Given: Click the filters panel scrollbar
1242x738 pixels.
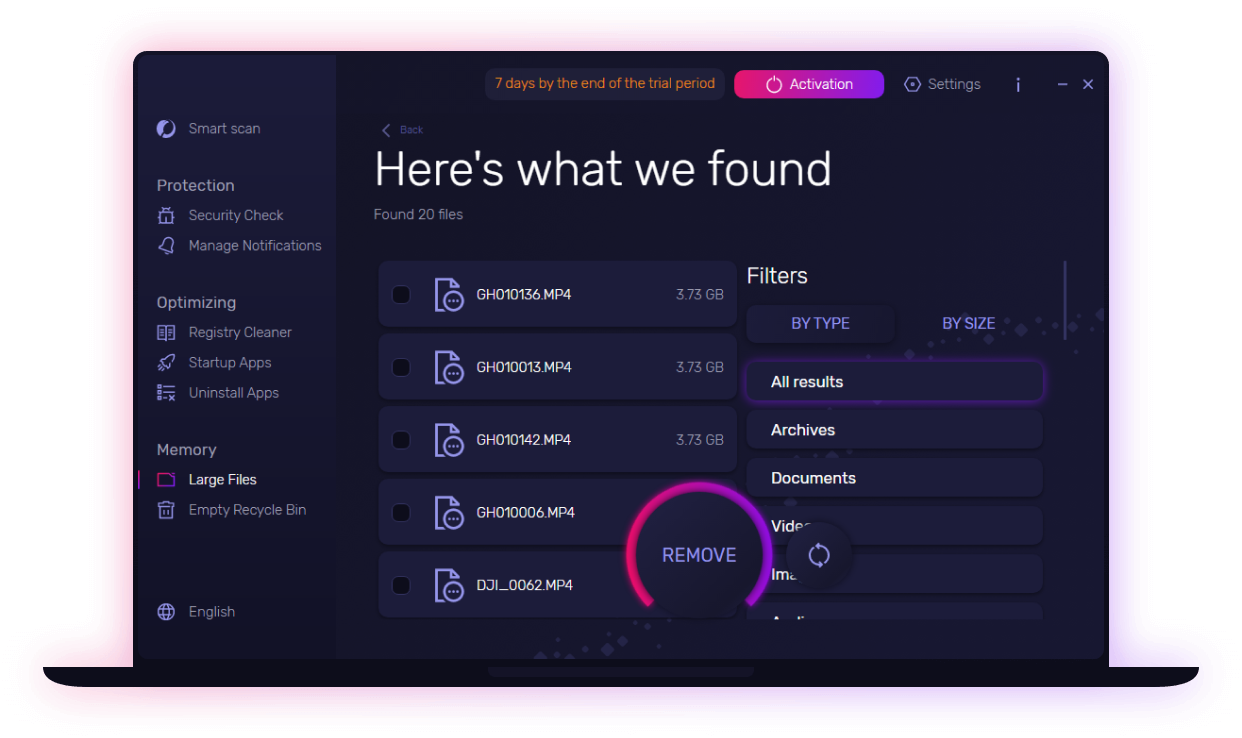Looking at the screenshot, I should 1065,300.
